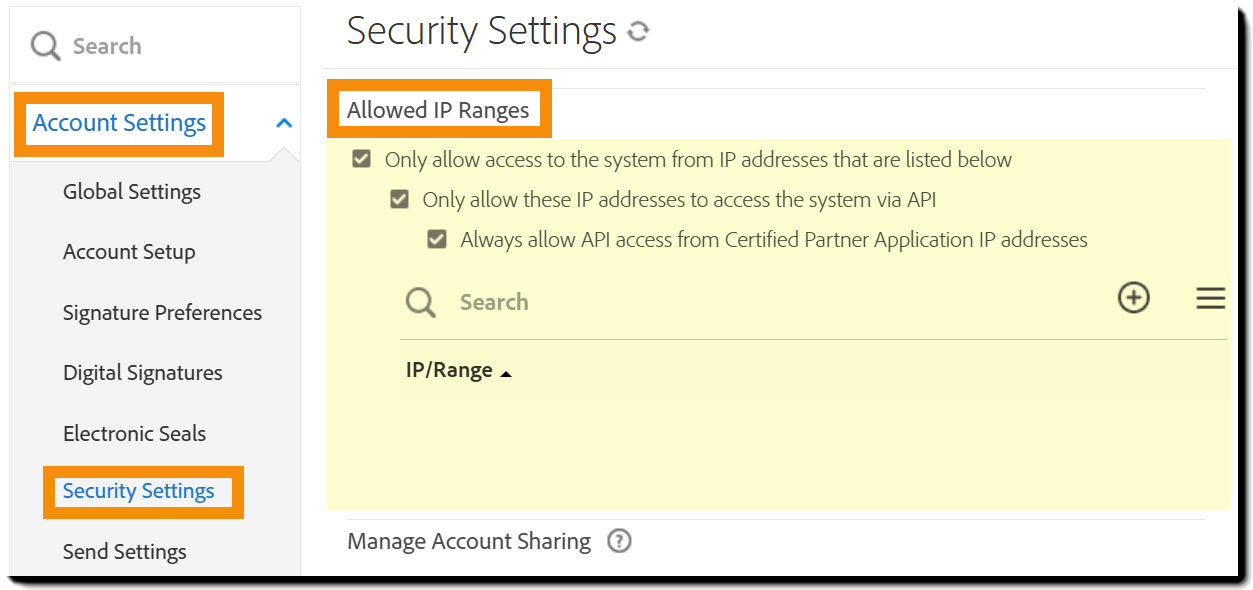1253x590 pixels.
Task: Open the IP range list options menu
Action: (x=1210, y=297)
